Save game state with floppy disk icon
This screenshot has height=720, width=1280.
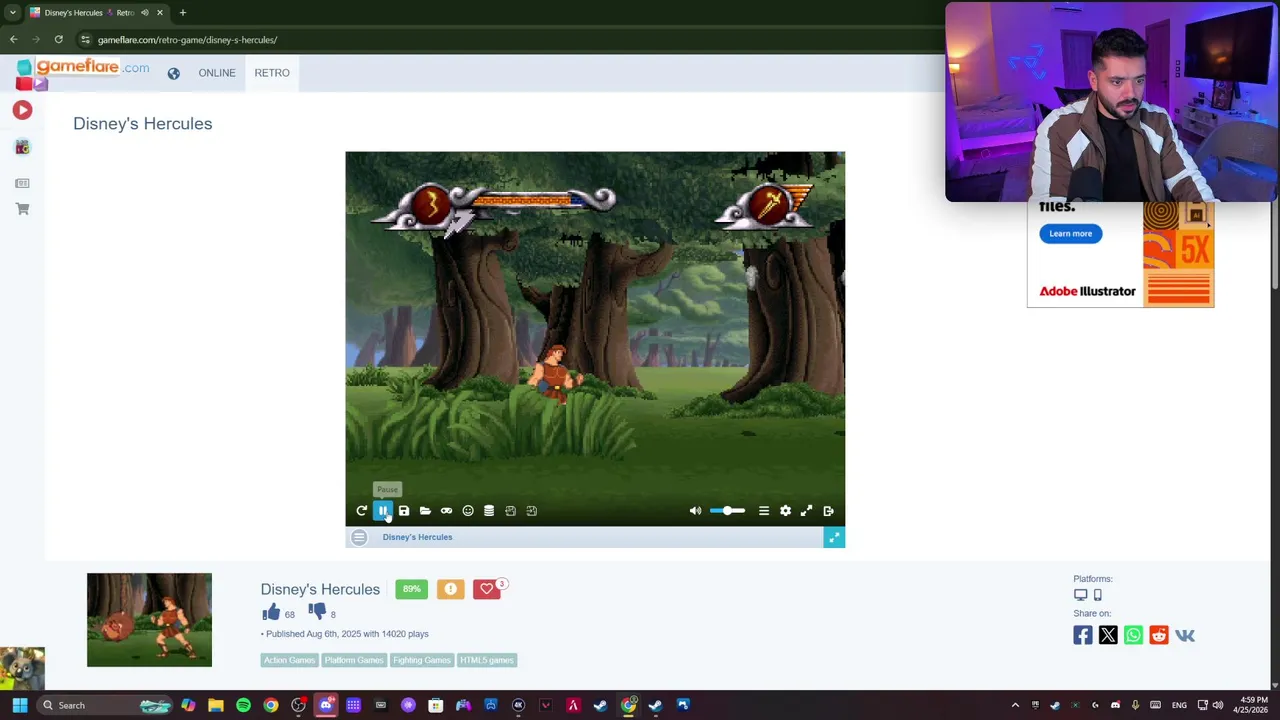click(x=404, y=511)
